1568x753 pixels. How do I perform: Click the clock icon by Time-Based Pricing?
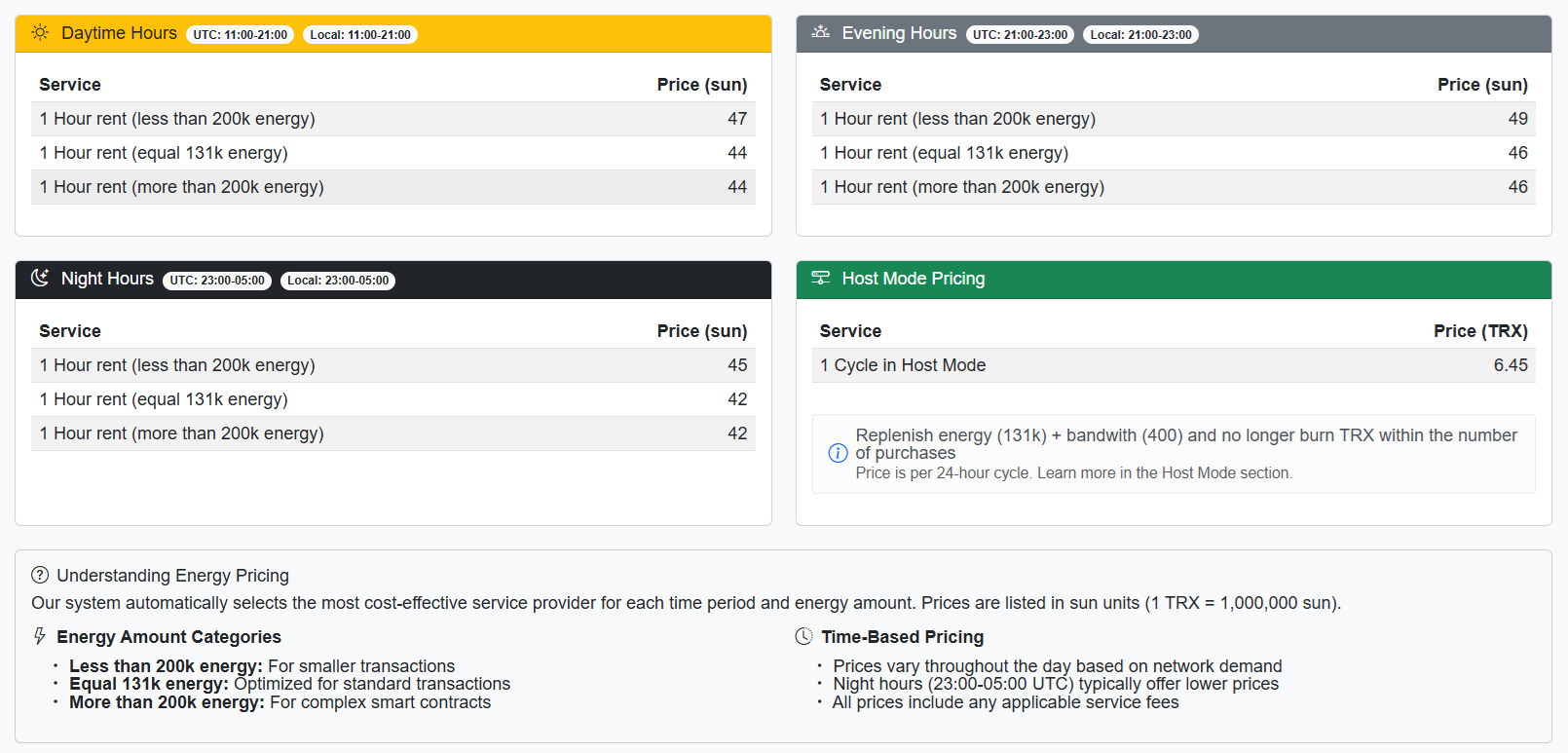[803, 636]
